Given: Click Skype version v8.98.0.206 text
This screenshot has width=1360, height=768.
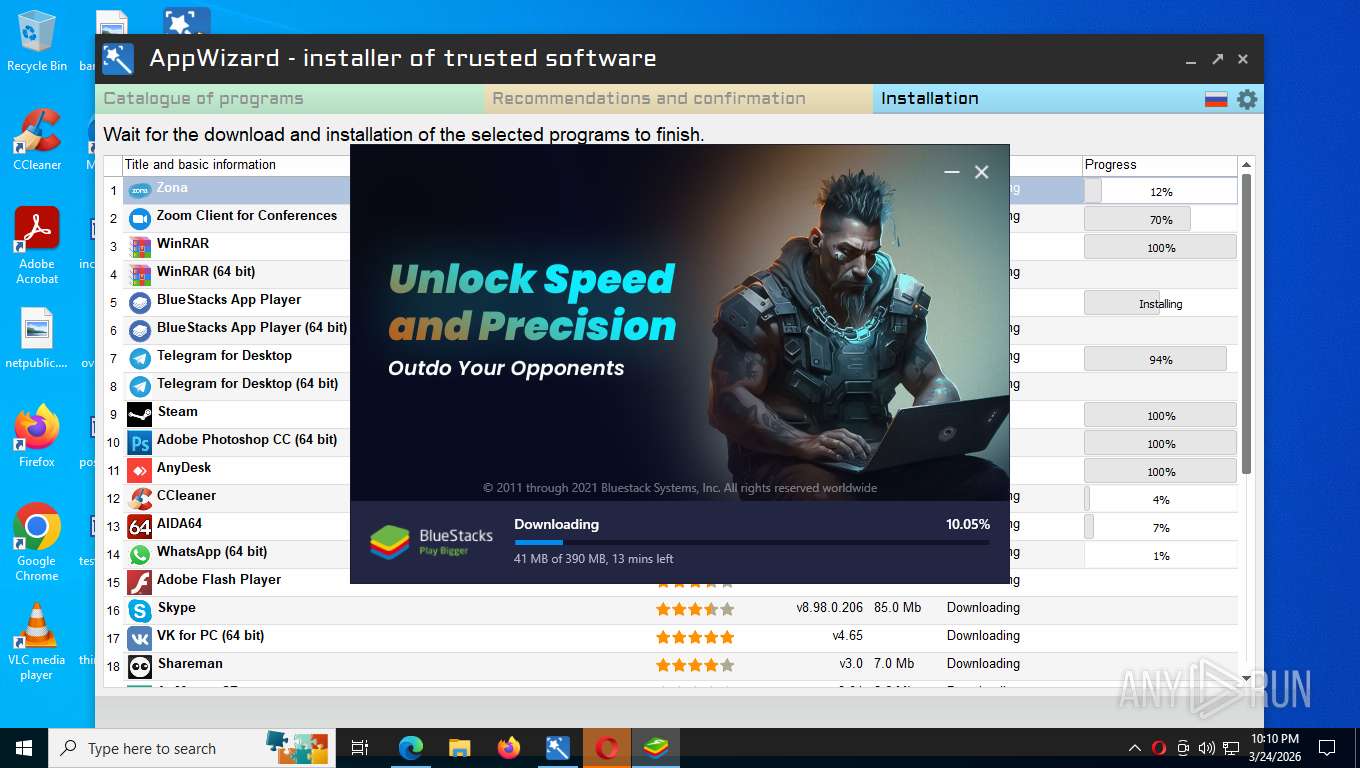Looking at the screenshot, I should click(829, 607).
